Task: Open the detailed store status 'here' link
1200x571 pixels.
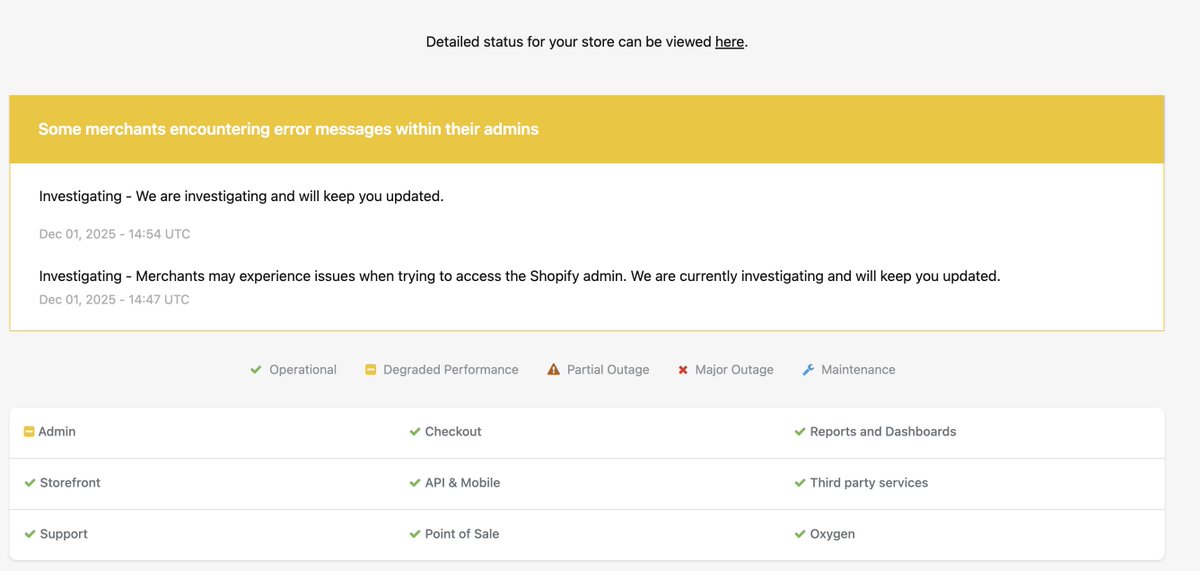Action: [x=729, y=42]
